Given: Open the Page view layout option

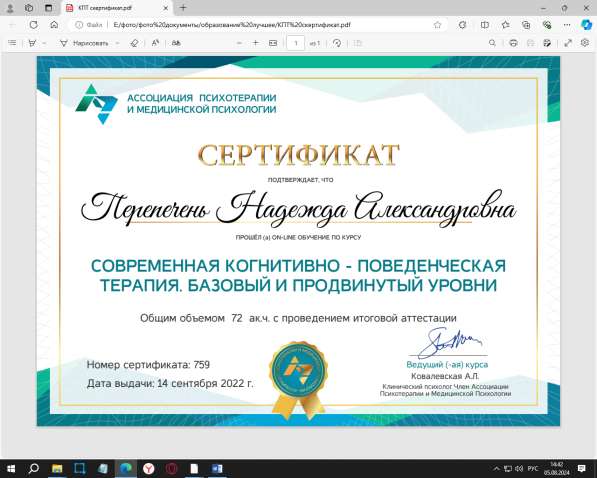Looking at the screenshot, I should [x=358, y=43].
